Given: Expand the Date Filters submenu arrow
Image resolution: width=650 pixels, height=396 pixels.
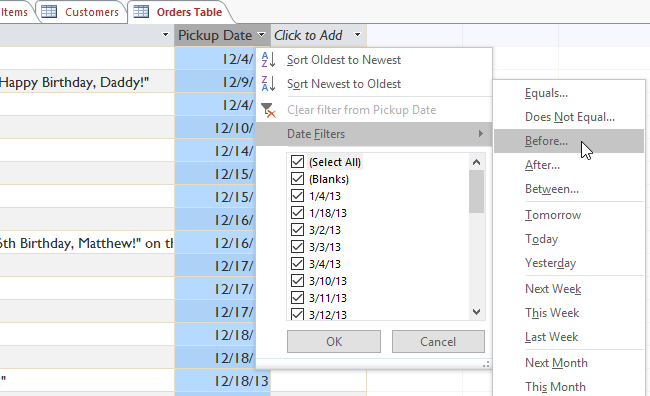Looking at the screenshot, I should (480, 134).
